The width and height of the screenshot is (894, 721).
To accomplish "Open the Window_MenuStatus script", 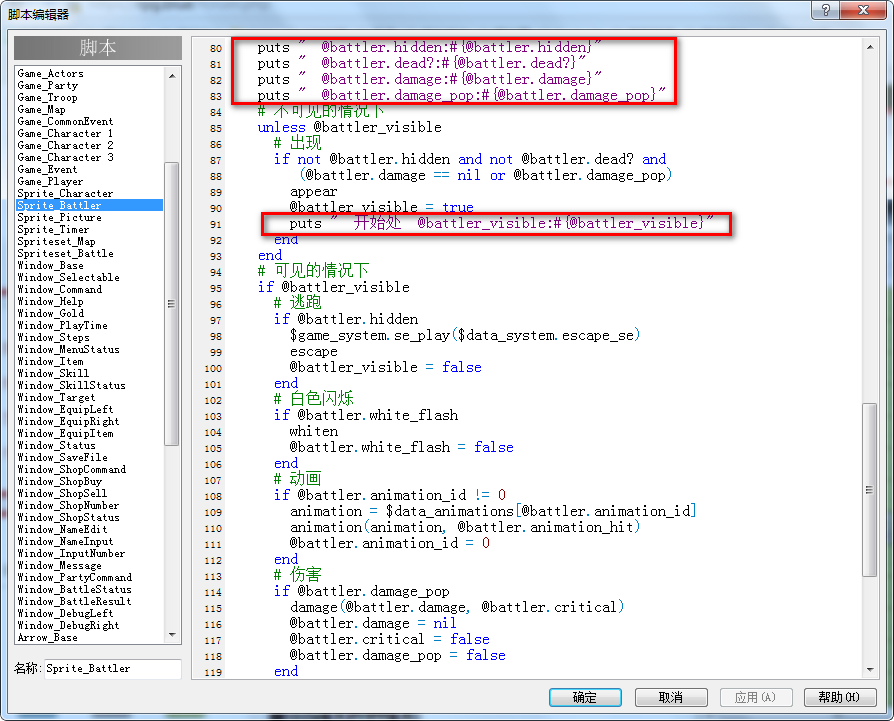I will pos(69,349).
